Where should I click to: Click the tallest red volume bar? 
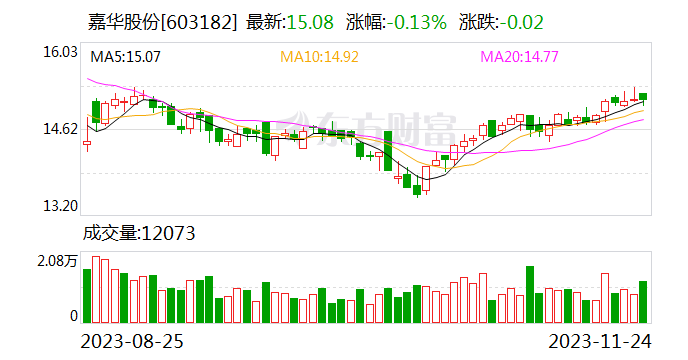click(96, 290)
